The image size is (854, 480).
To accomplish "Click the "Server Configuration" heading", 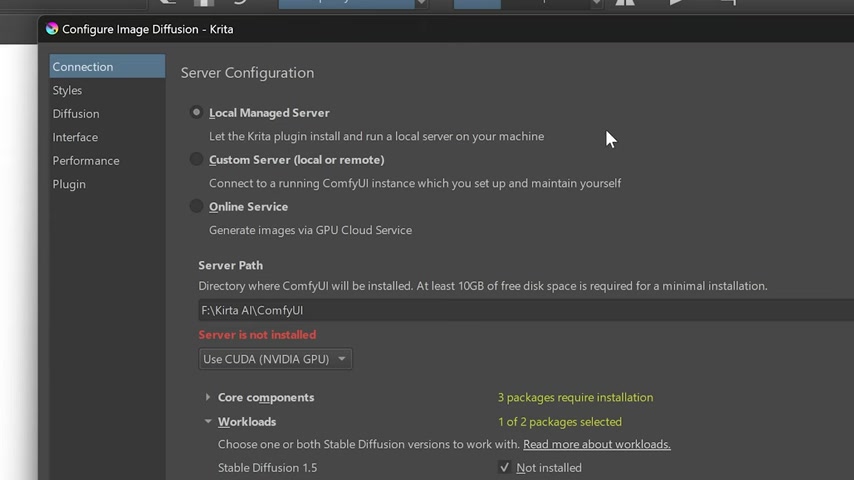I will [x=247, y=72].
